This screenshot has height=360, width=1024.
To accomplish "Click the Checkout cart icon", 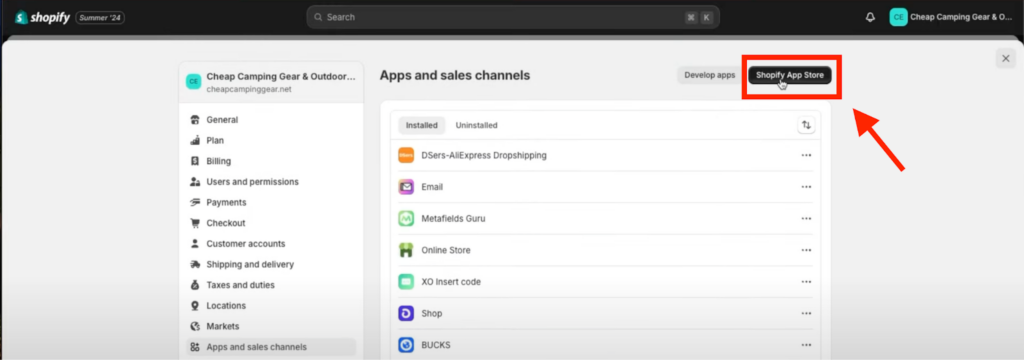I will [x=194, y=223].
